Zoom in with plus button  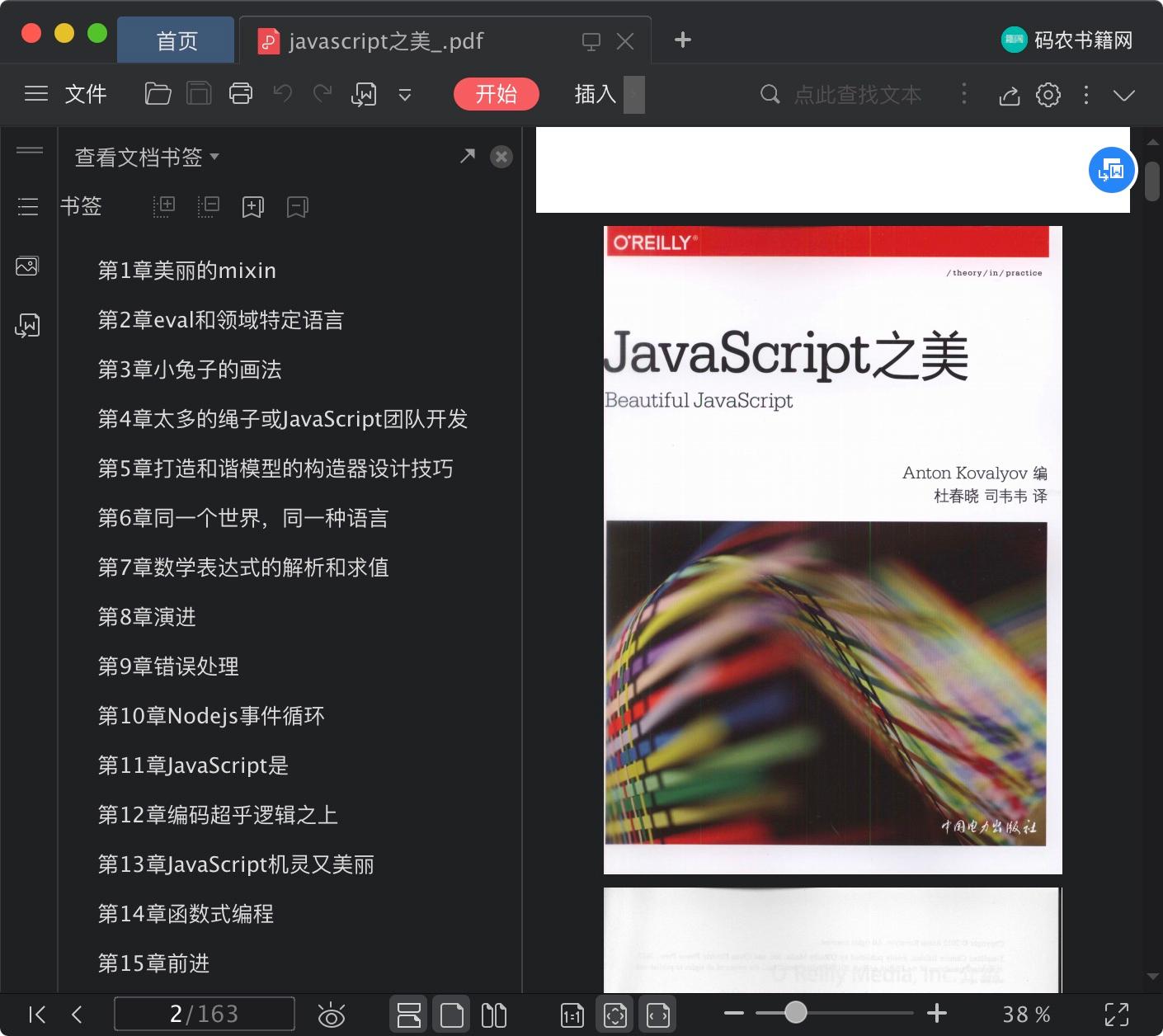coord(937,1013)
